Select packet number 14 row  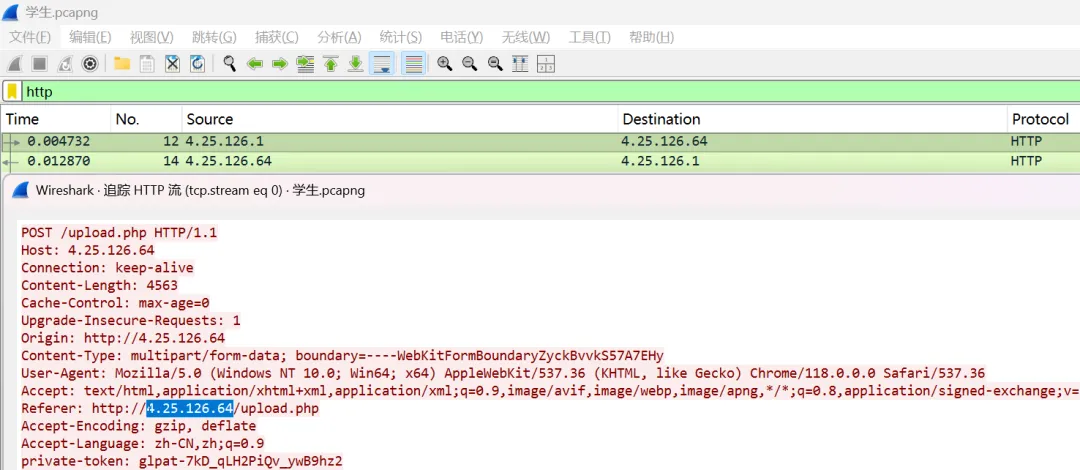540,161
